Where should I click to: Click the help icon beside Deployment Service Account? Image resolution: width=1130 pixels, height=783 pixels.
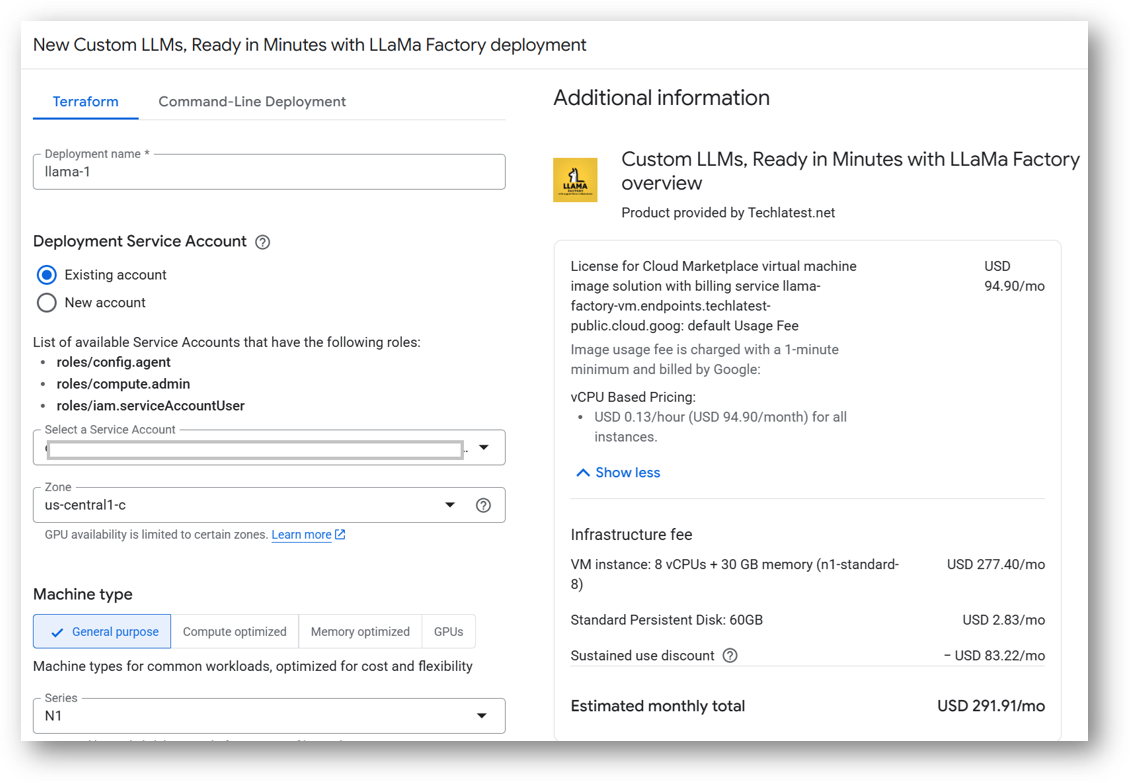[x=263, y=242]
